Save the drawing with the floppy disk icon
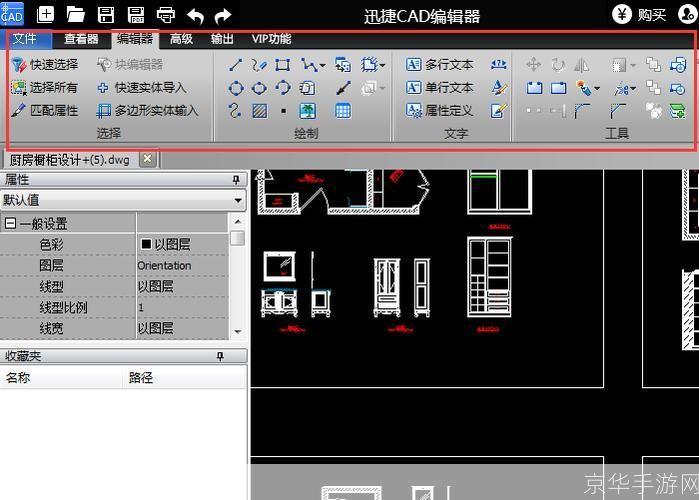This screenshot has width=699, height=500. tap(106, 15)
